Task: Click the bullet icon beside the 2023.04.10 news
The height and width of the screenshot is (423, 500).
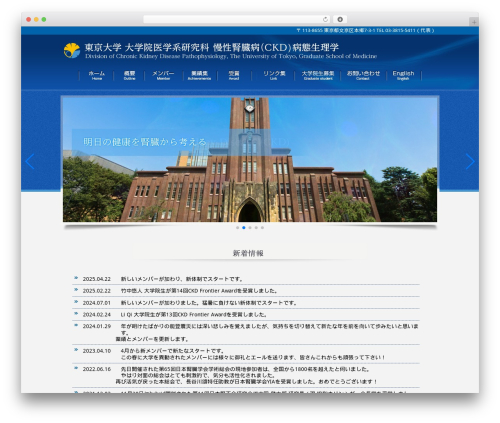Action: [x=76, y=350]
